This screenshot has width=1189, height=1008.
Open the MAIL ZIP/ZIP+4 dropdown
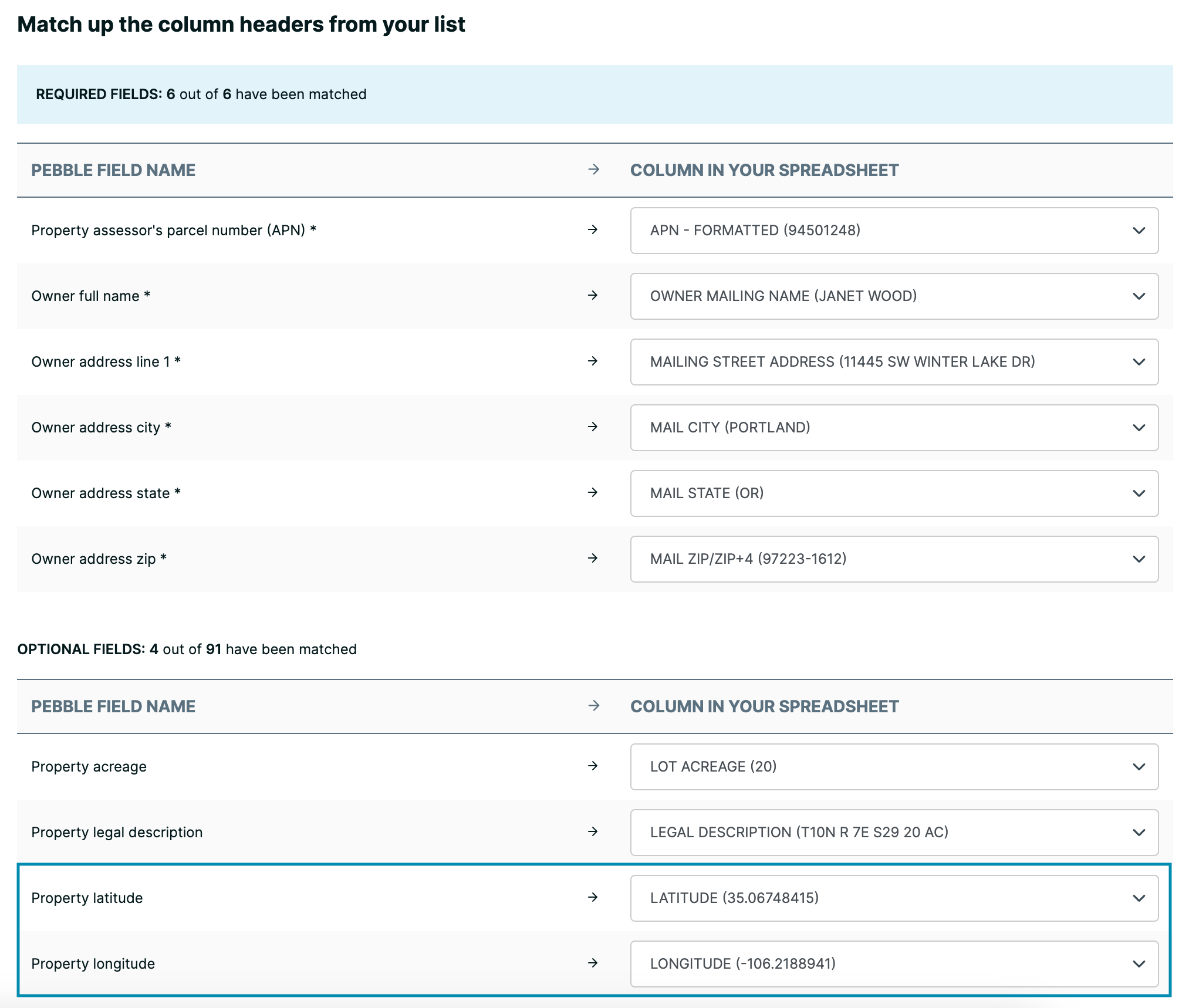[x=894, y=559]
